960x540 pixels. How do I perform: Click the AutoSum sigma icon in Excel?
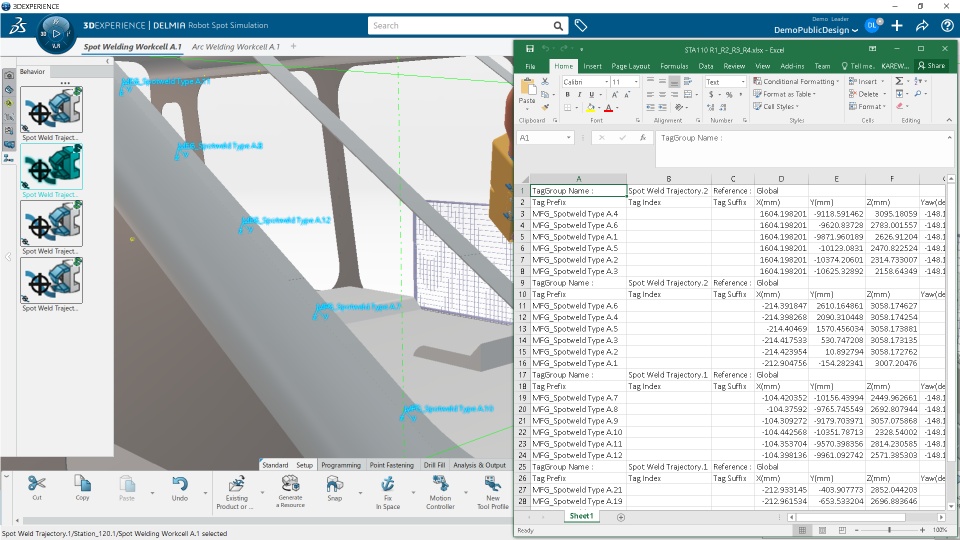[x=899, y=81]
